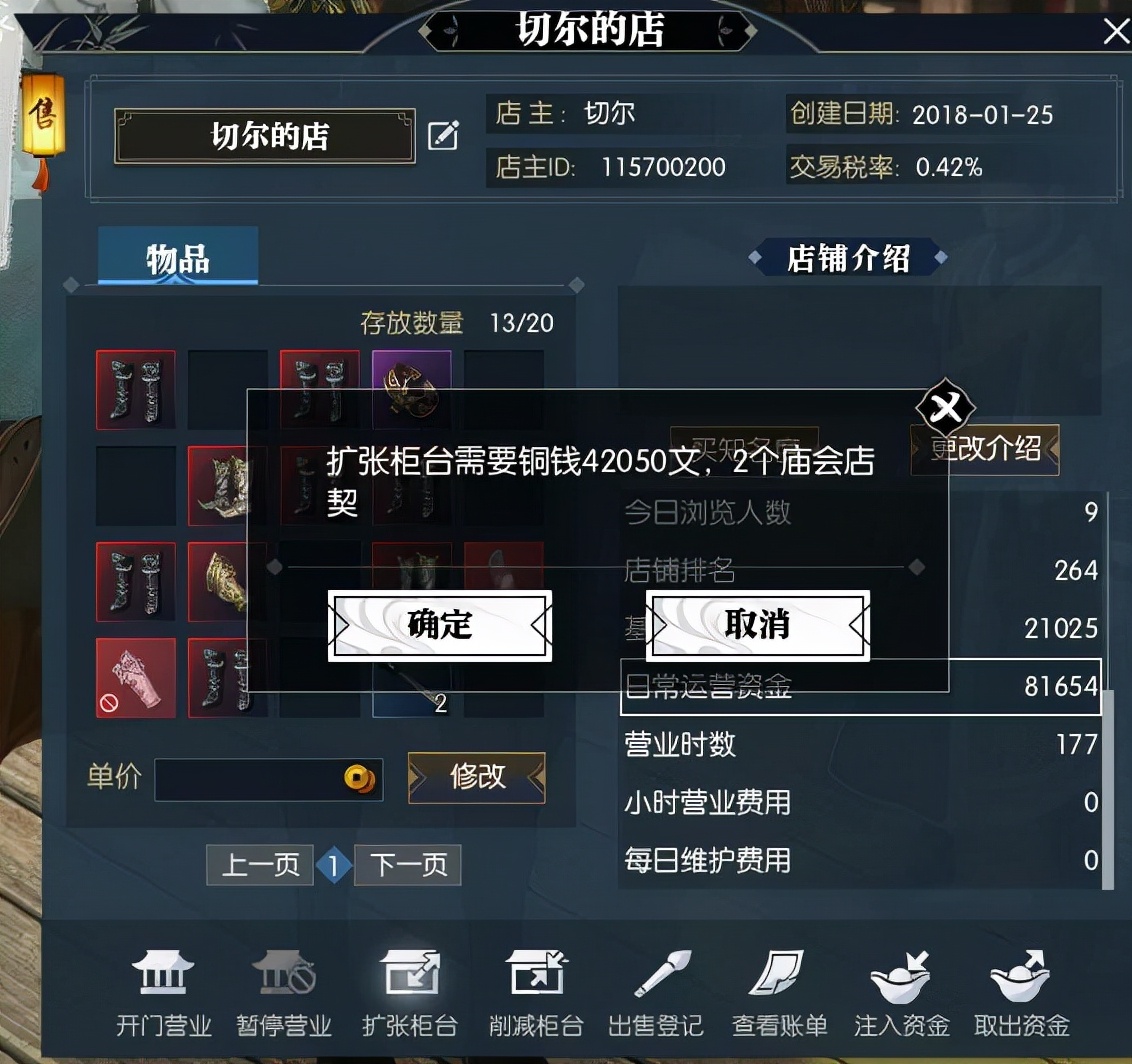This screenshot has height=1064, width=1132.
Task: Select the pink glove item with prohibited mark
Action: click(136, 677)
